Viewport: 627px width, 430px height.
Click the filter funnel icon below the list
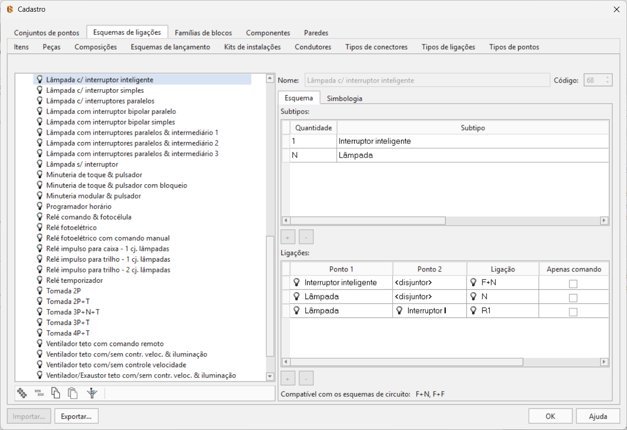coord(92,394)
